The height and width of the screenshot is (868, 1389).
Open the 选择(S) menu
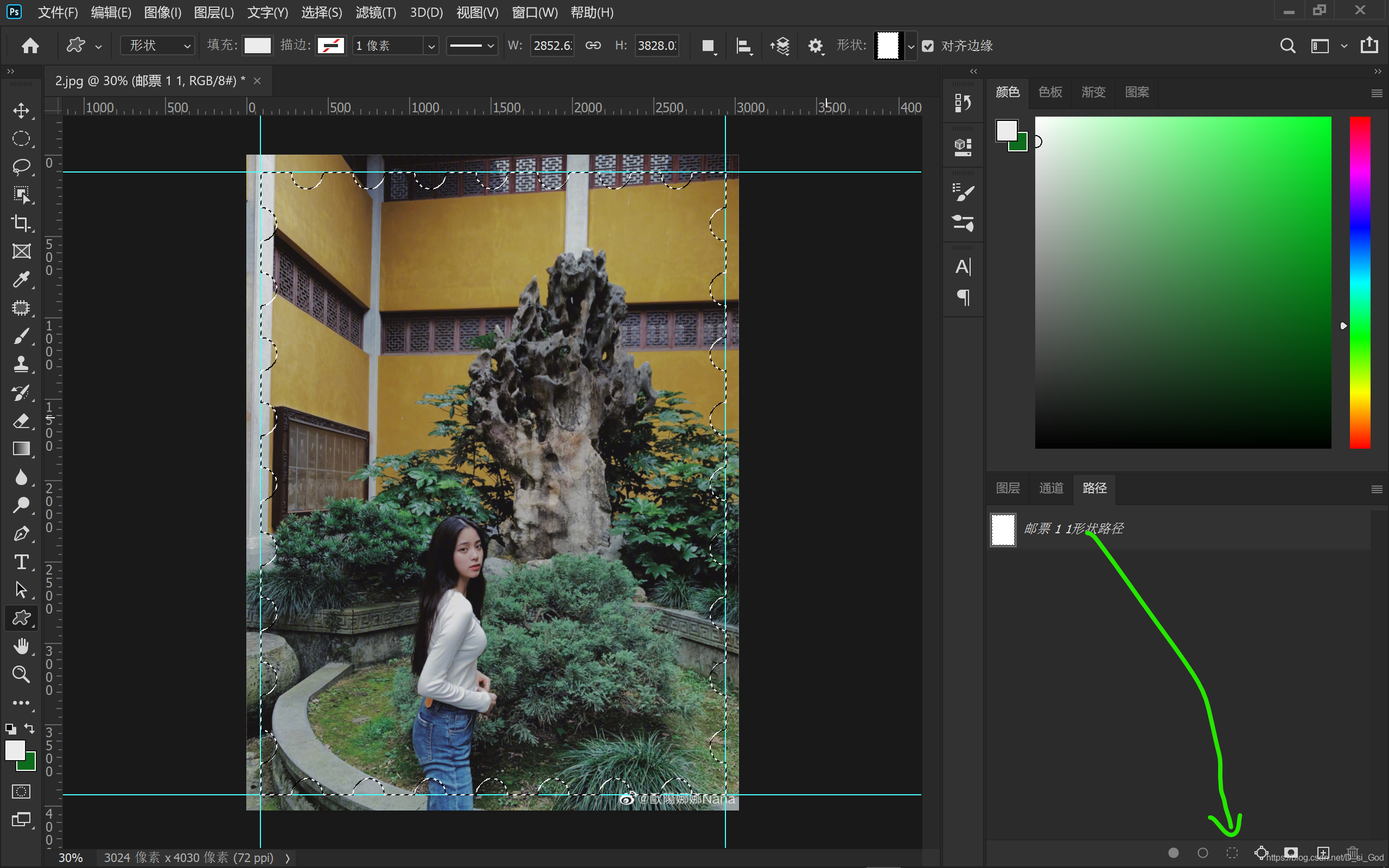point(321,12)
